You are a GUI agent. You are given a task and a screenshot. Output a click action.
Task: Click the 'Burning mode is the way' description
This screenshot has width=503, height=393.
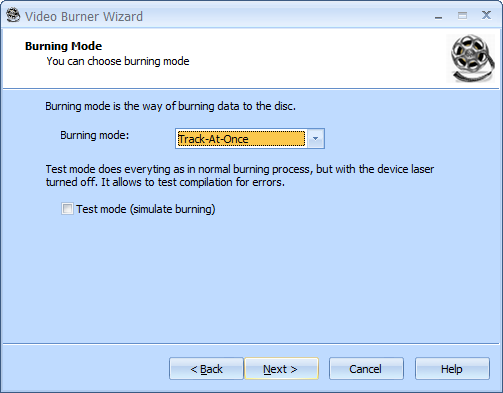point(170,106)
